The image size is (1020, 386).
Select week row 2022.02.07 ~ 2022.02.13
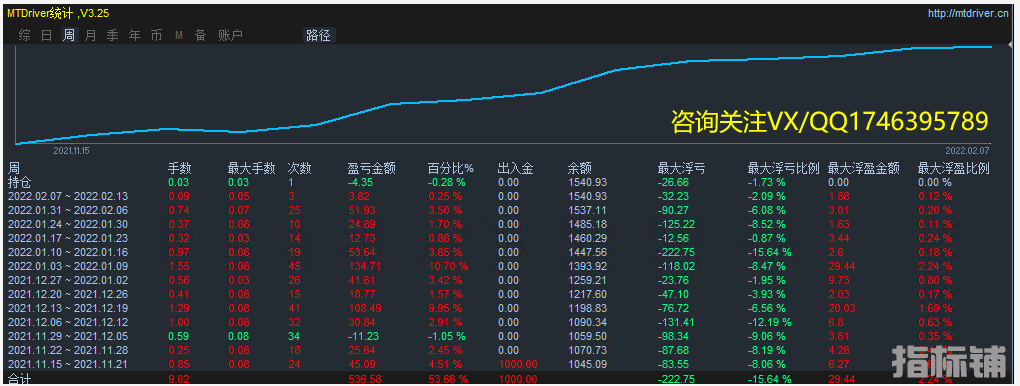pos(68,196)
